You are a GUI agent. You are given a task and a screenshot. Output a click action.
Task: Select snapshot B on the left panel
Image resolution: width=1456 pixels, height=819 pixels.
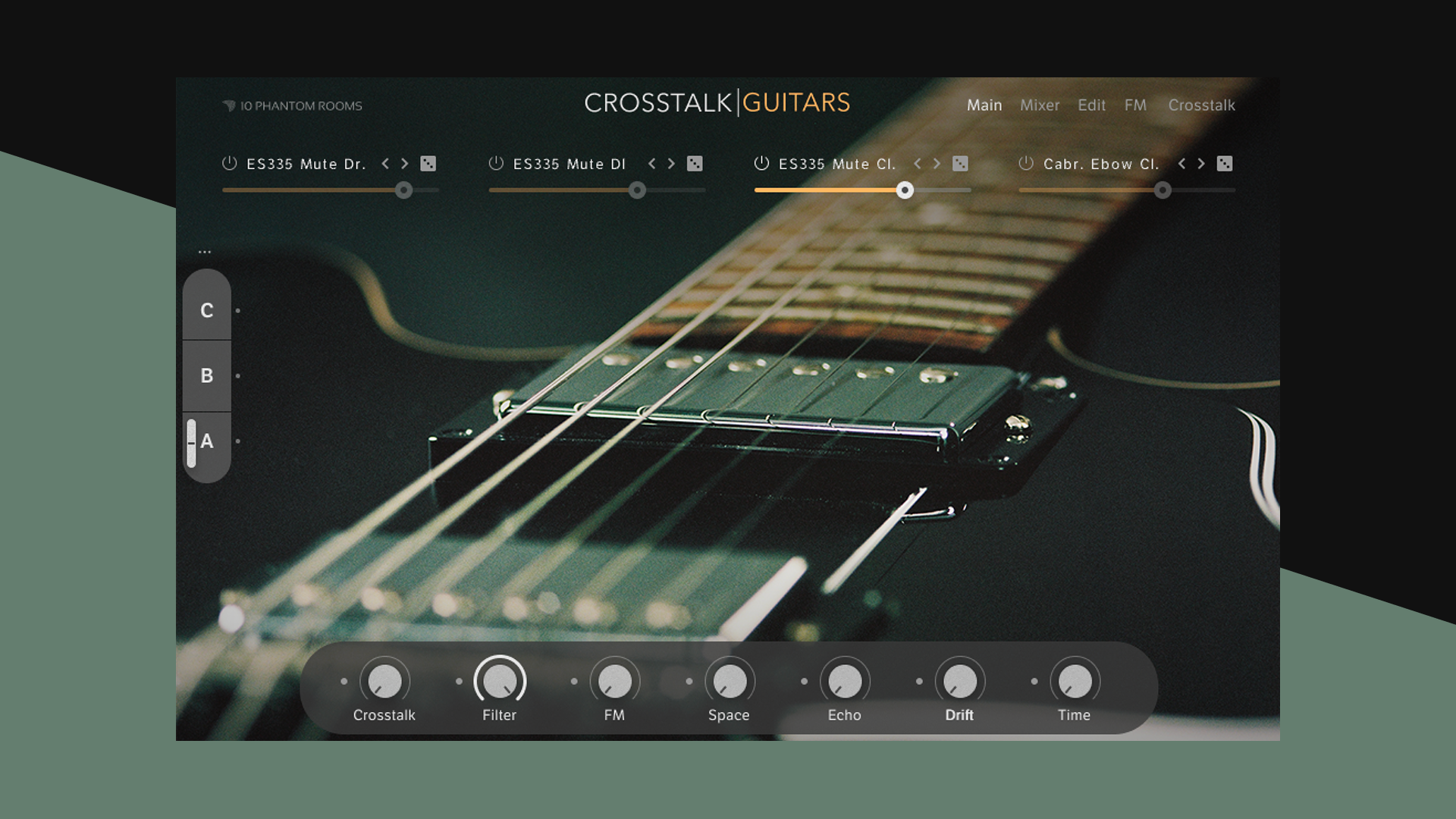pos(206,375)
